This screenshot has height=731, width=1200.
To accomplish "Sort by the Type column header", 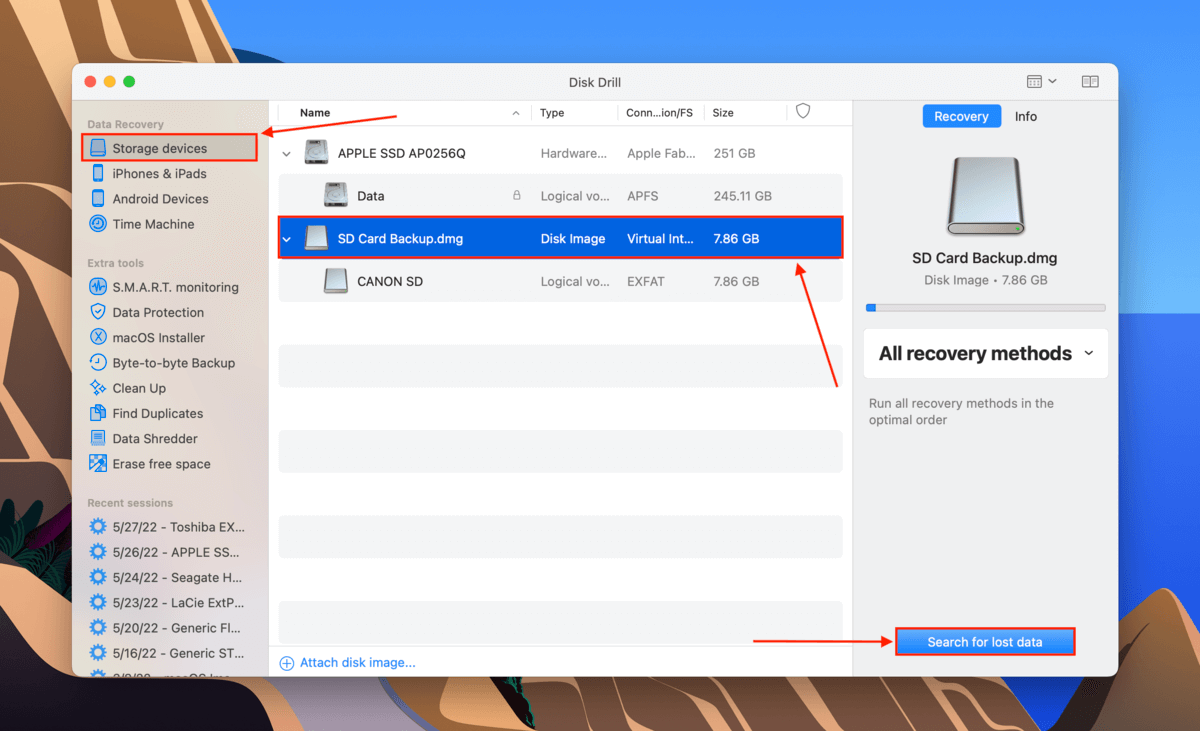I will [552, 113].
